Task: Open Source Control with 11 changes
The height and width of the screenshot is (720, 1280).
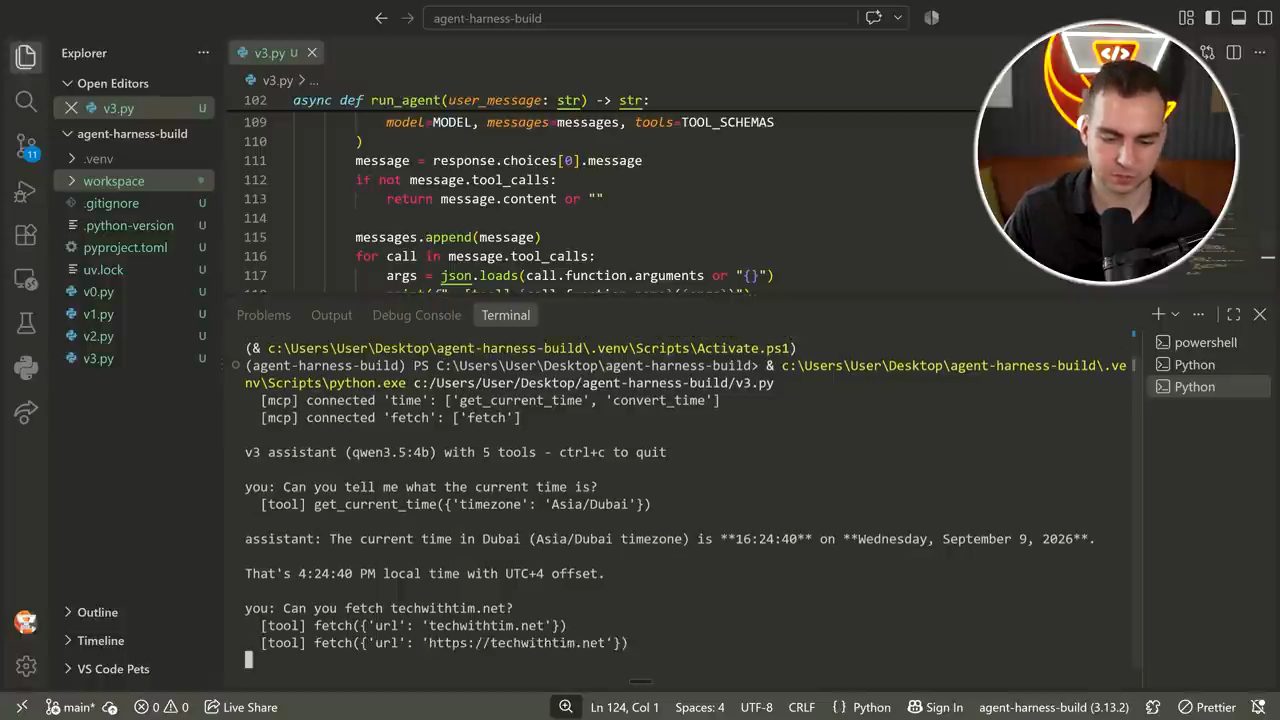Action: (26, 146)
